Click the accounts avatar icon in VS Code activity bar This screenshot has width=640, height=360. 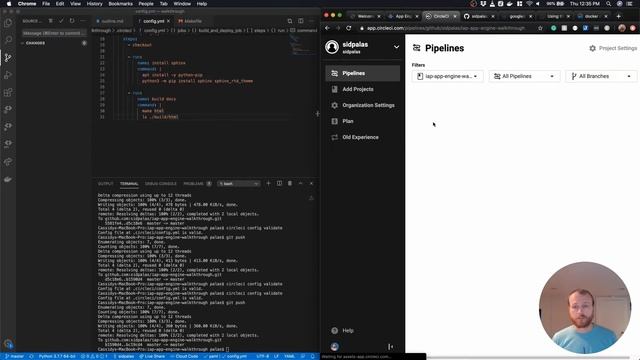pos(8,344)
